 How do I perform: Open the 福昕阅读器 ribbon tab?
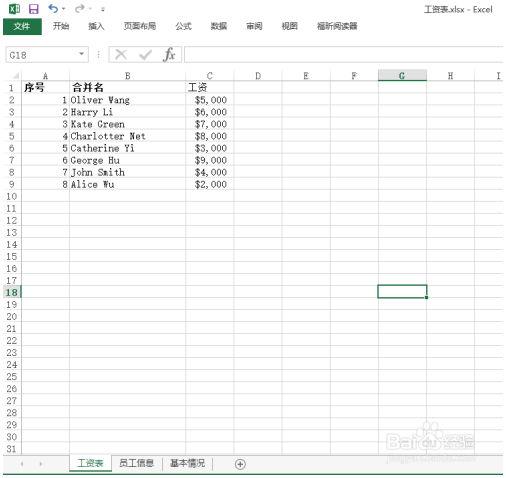(337, 26)
